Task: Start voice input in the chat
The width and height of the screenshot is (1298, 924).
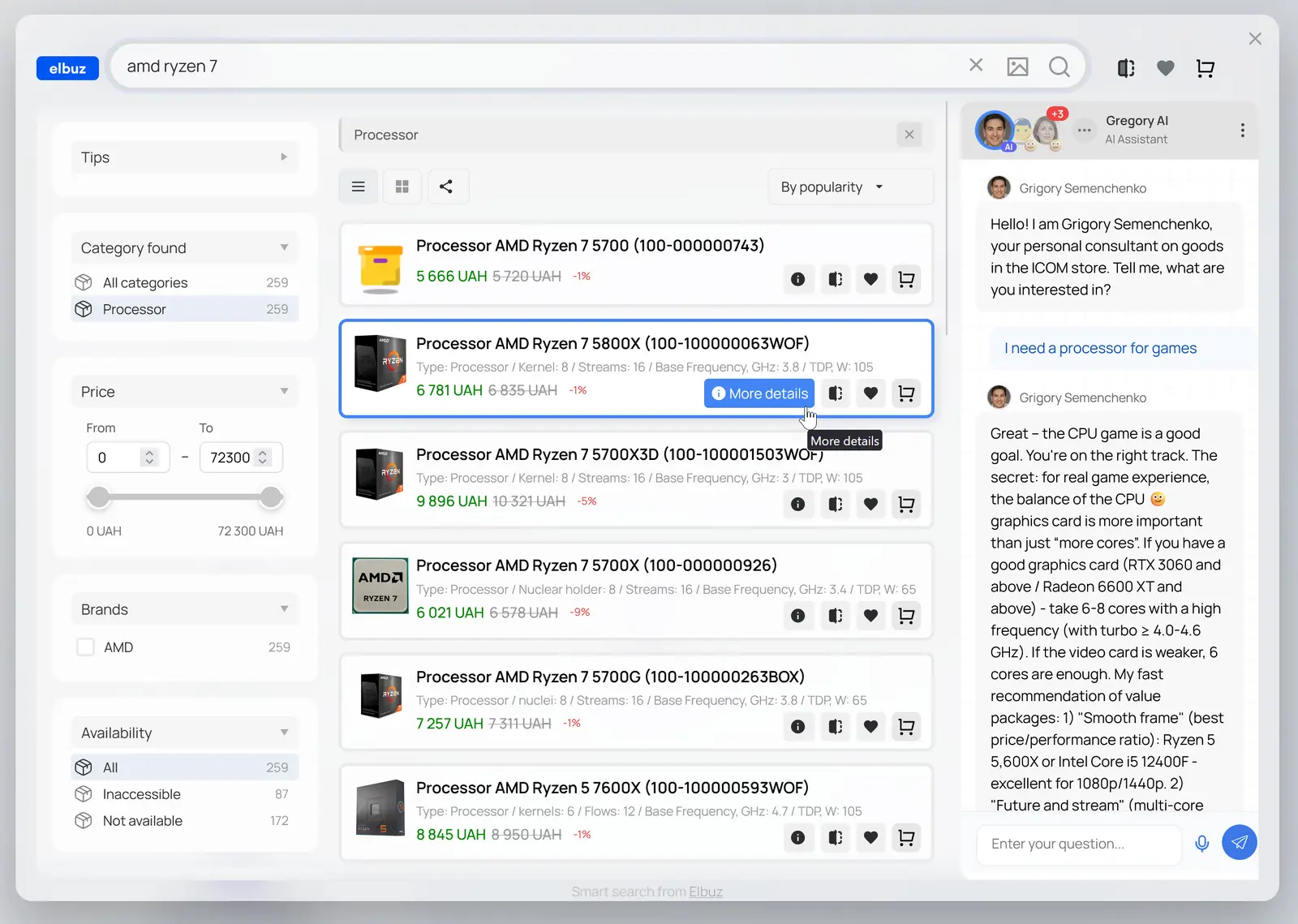Action: pyautogui.click(x=1202, y=844)
